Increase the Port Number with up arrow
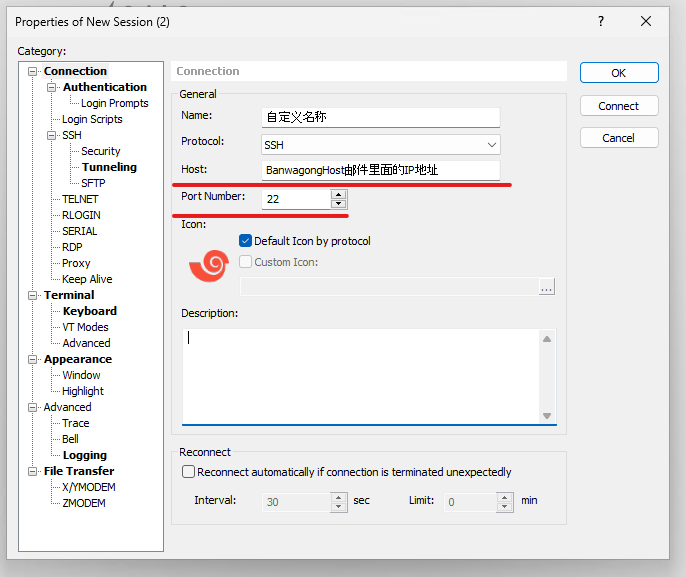 [x=338, y=194]
